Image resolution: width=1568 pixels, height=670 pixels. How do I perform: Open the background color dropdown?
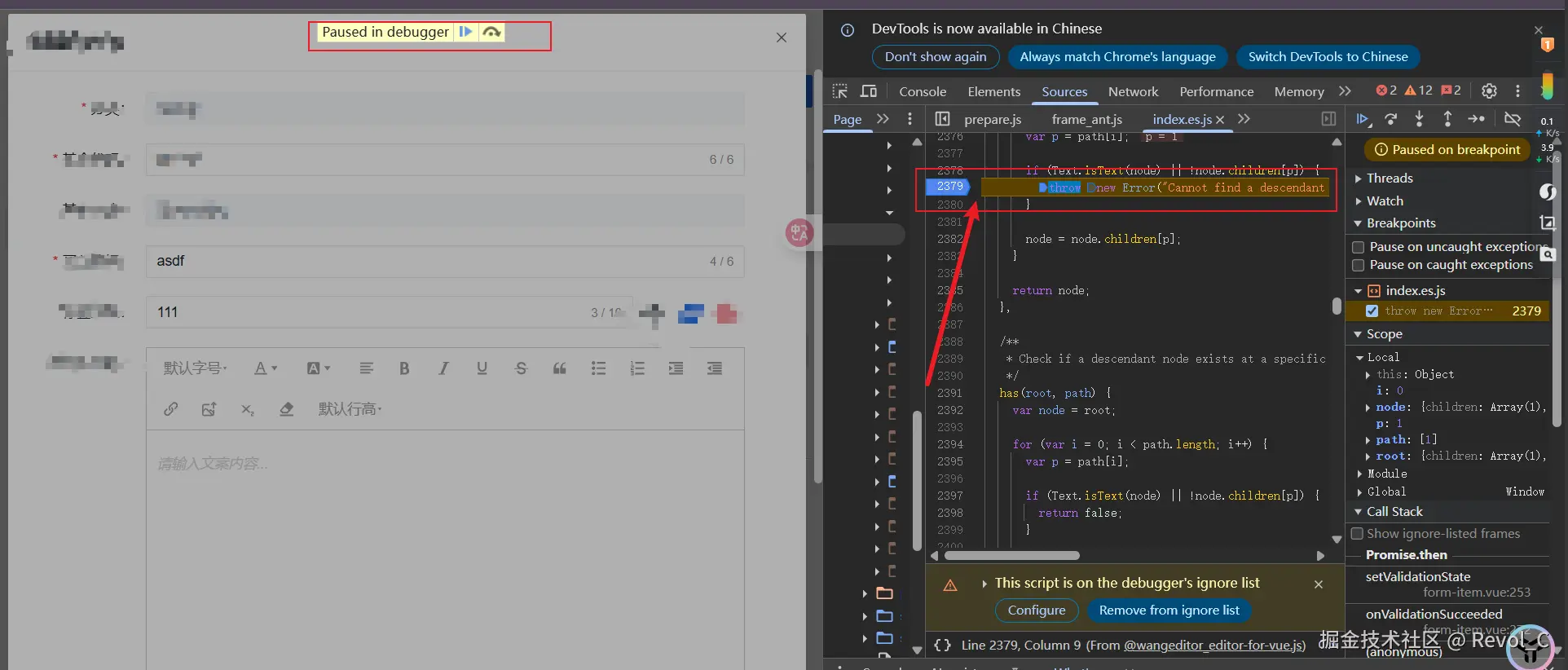[319, 368]
